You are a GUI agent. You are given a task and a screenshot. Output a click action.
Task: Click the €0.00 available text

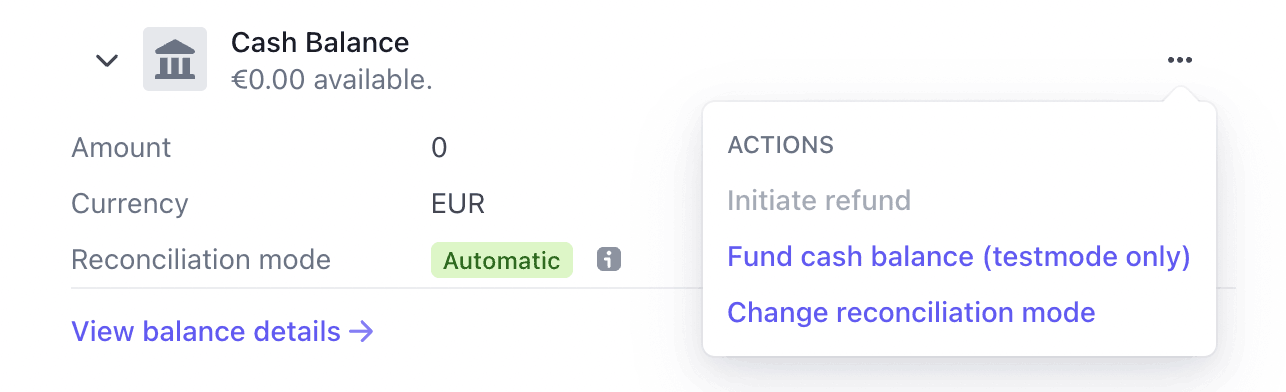332,80
